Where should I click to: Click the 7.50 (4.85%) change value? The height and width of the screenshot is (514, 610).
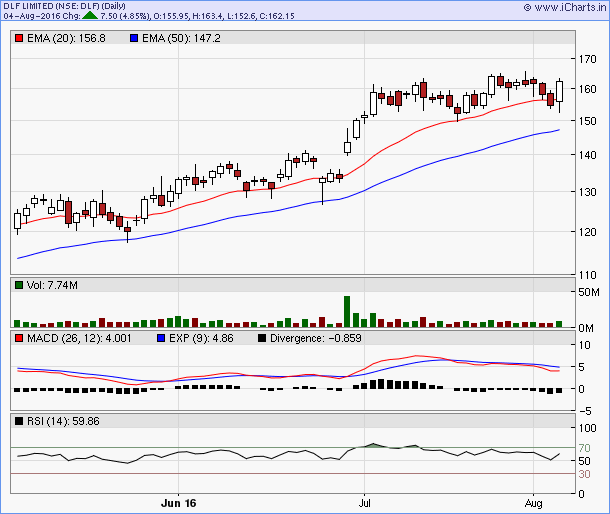point(125,16)
